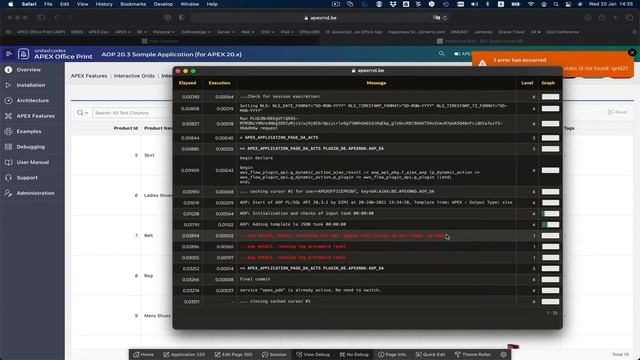640x360 pixels.
Task: Sort debug table by Elapsed column header
Action: pos(187,83)
